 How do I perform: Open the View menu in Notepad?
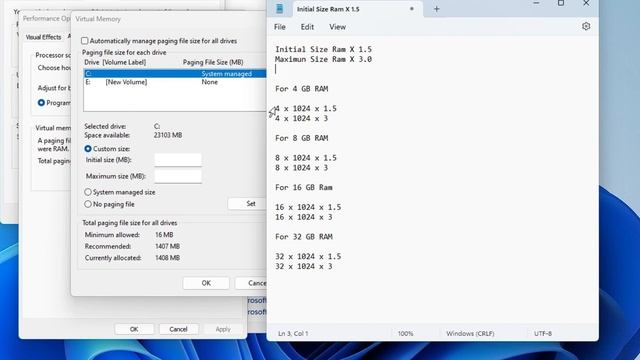(338, 27)
